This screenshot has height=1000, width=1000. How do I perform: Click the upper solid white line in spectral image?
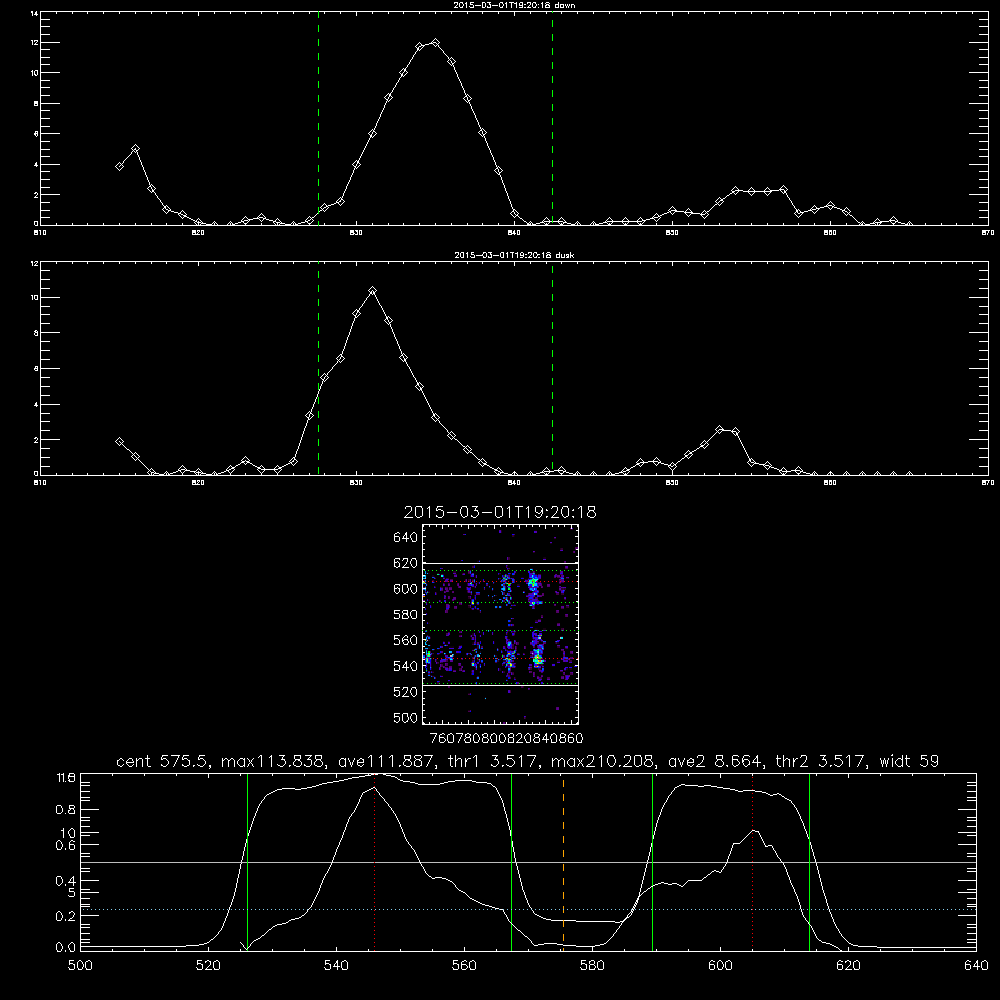coord(500,564)
